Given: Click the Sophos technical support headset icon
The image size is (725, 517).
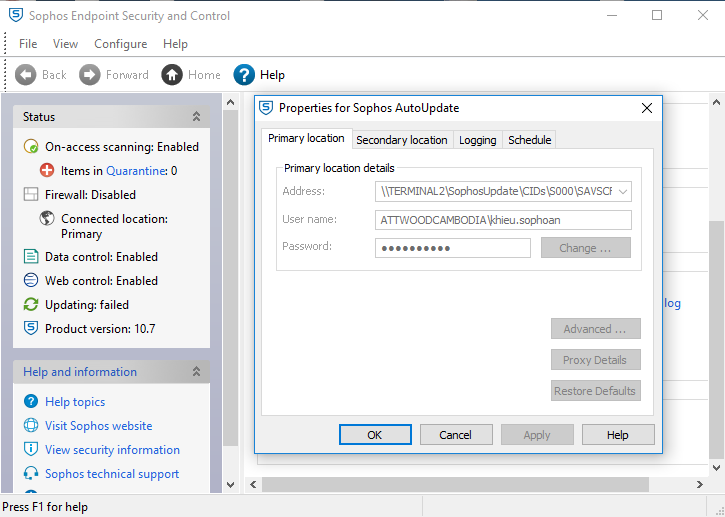Looking at the screenshot, I should coord(31,474).
